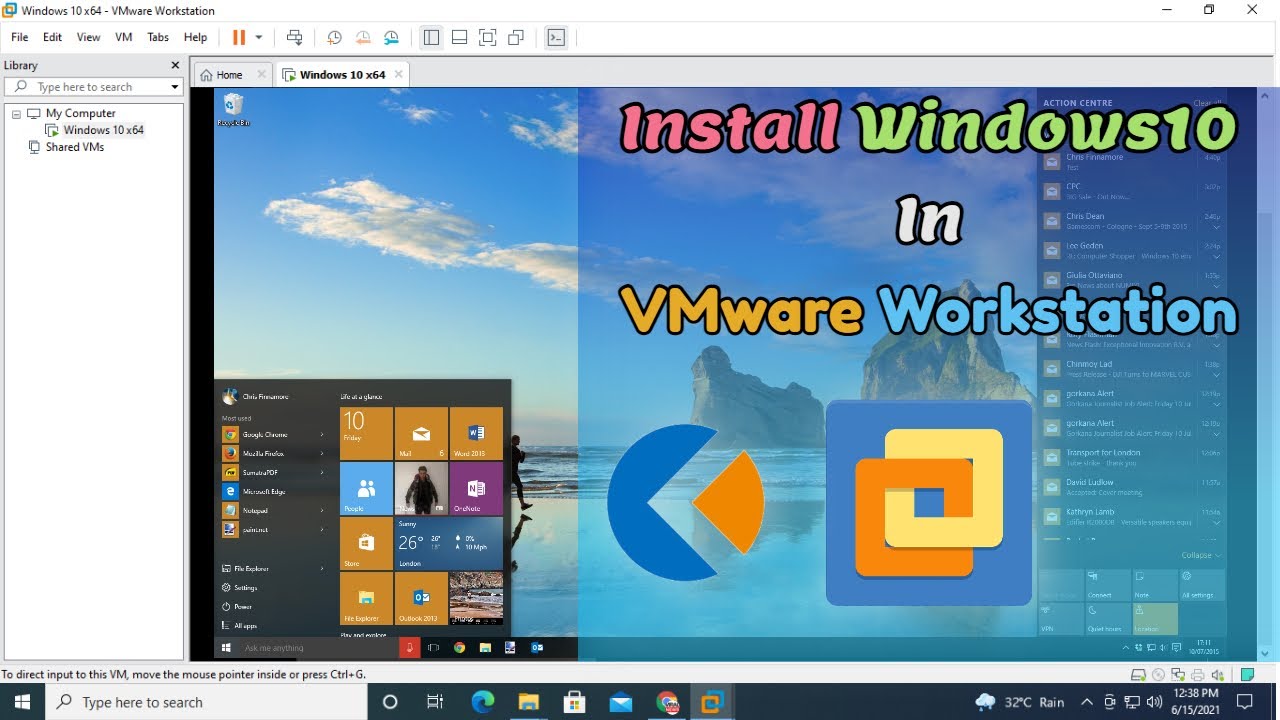Screen dimensions: 1280x720
Task: Open the OneNote tile
Action: point(476,488)
